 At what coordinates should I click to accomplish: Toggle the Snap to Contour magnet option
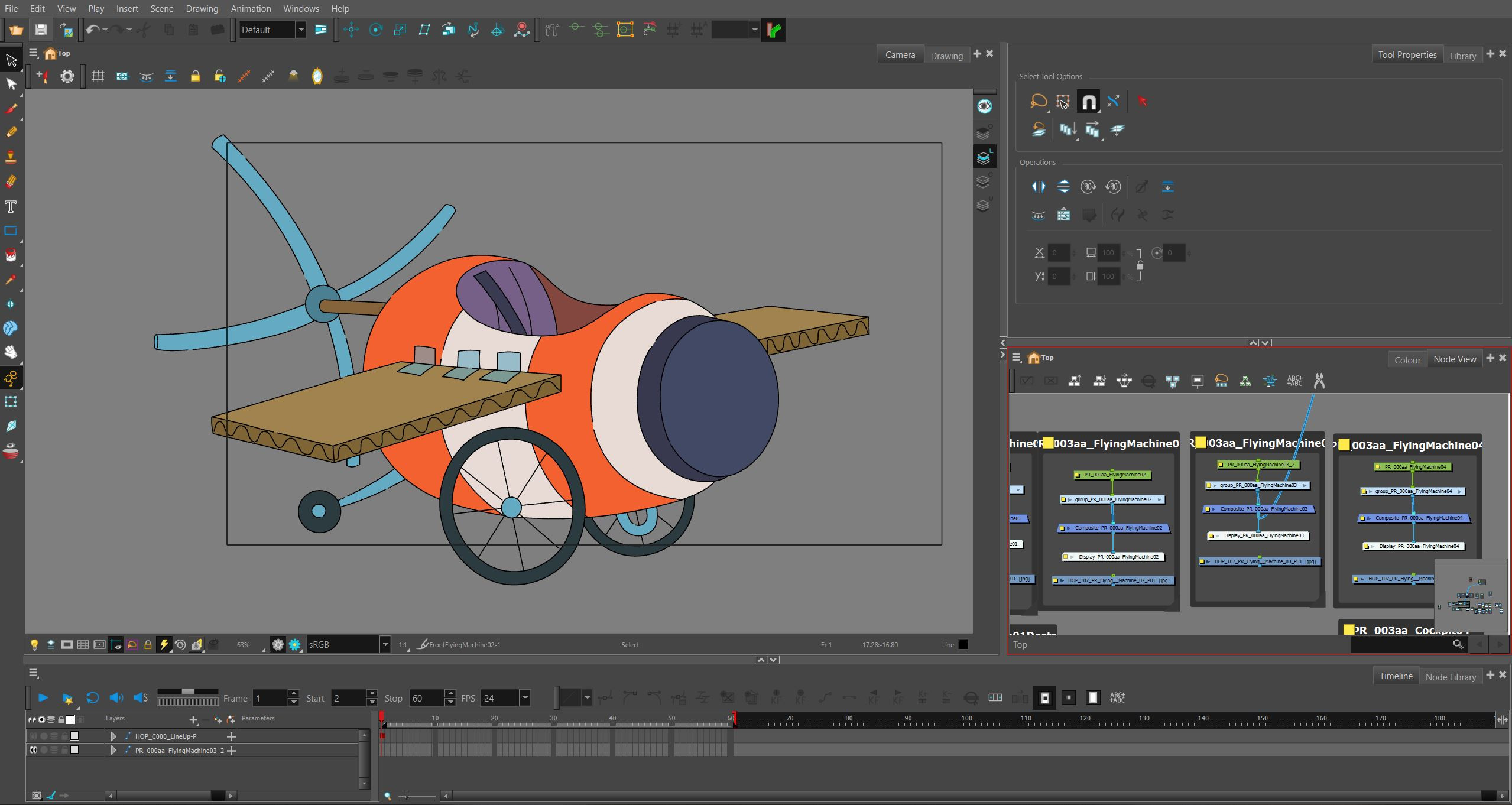tap(1088, 102)
